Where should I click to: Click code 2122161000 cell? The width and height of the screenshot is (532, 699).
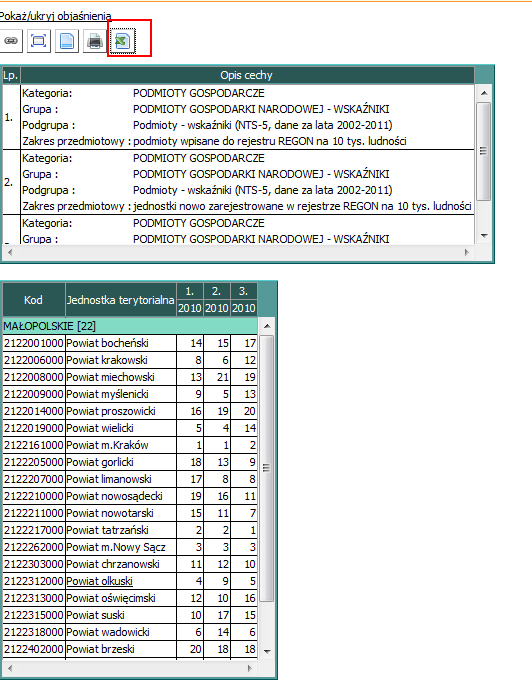point(34,445)
